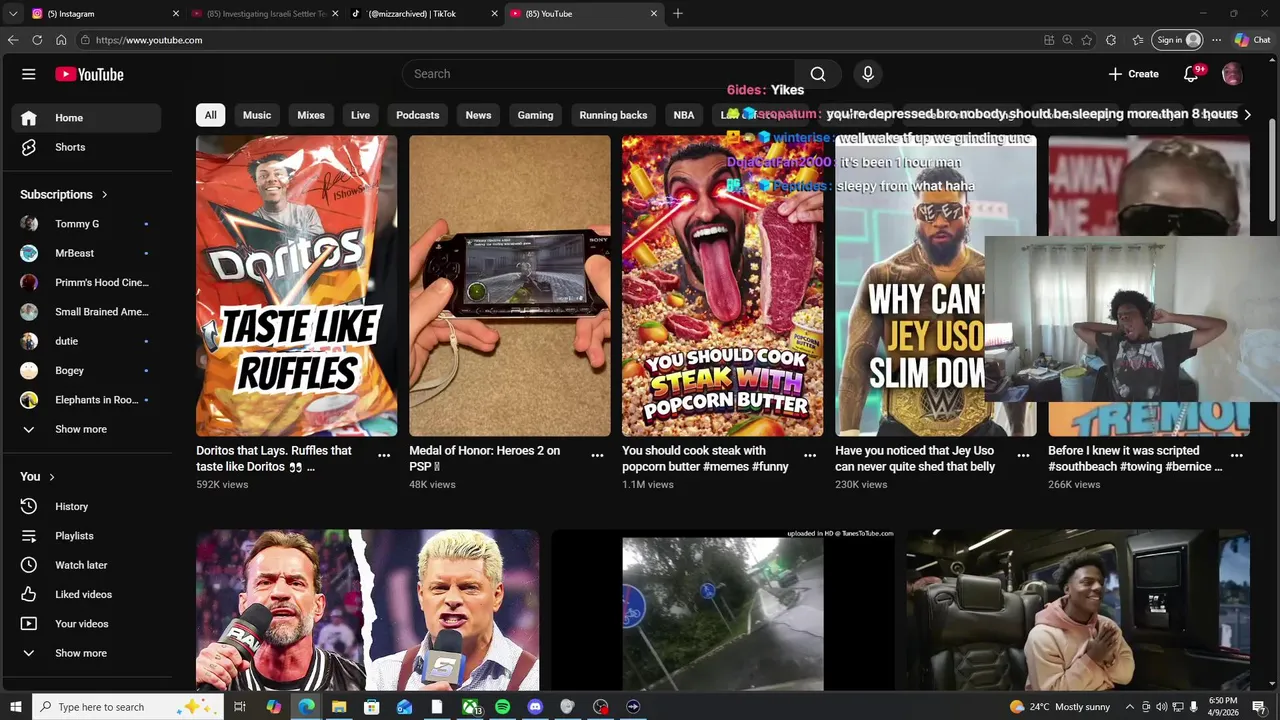The image size is (1280, 720).
Task: Open Liked videos list
Action: [x=86, y=594]
